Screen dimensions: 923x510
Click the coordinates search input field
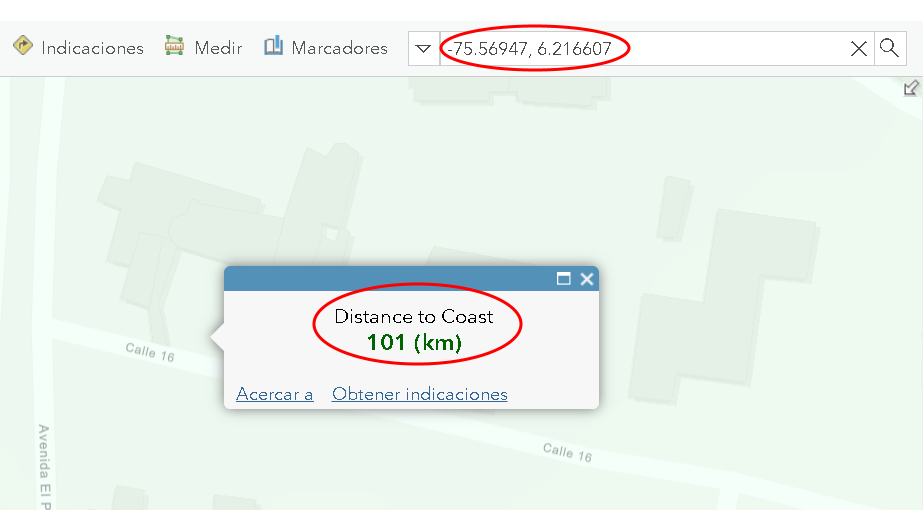[x=643, y=48]
